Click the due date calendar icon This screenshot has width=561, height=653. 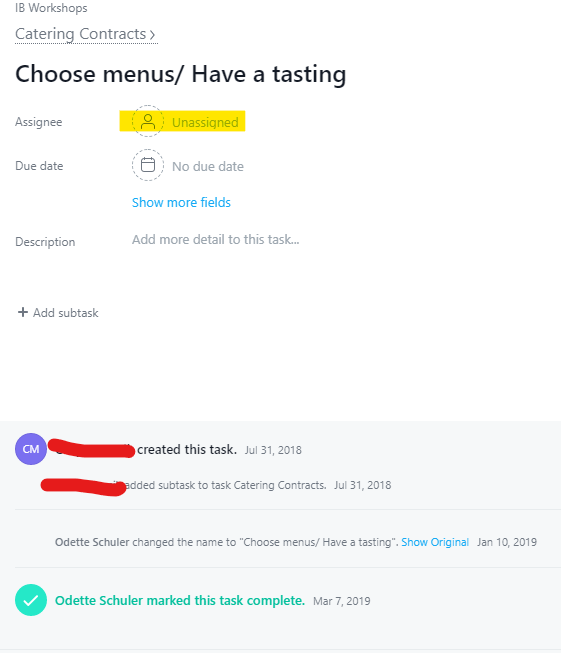(148, 165)
